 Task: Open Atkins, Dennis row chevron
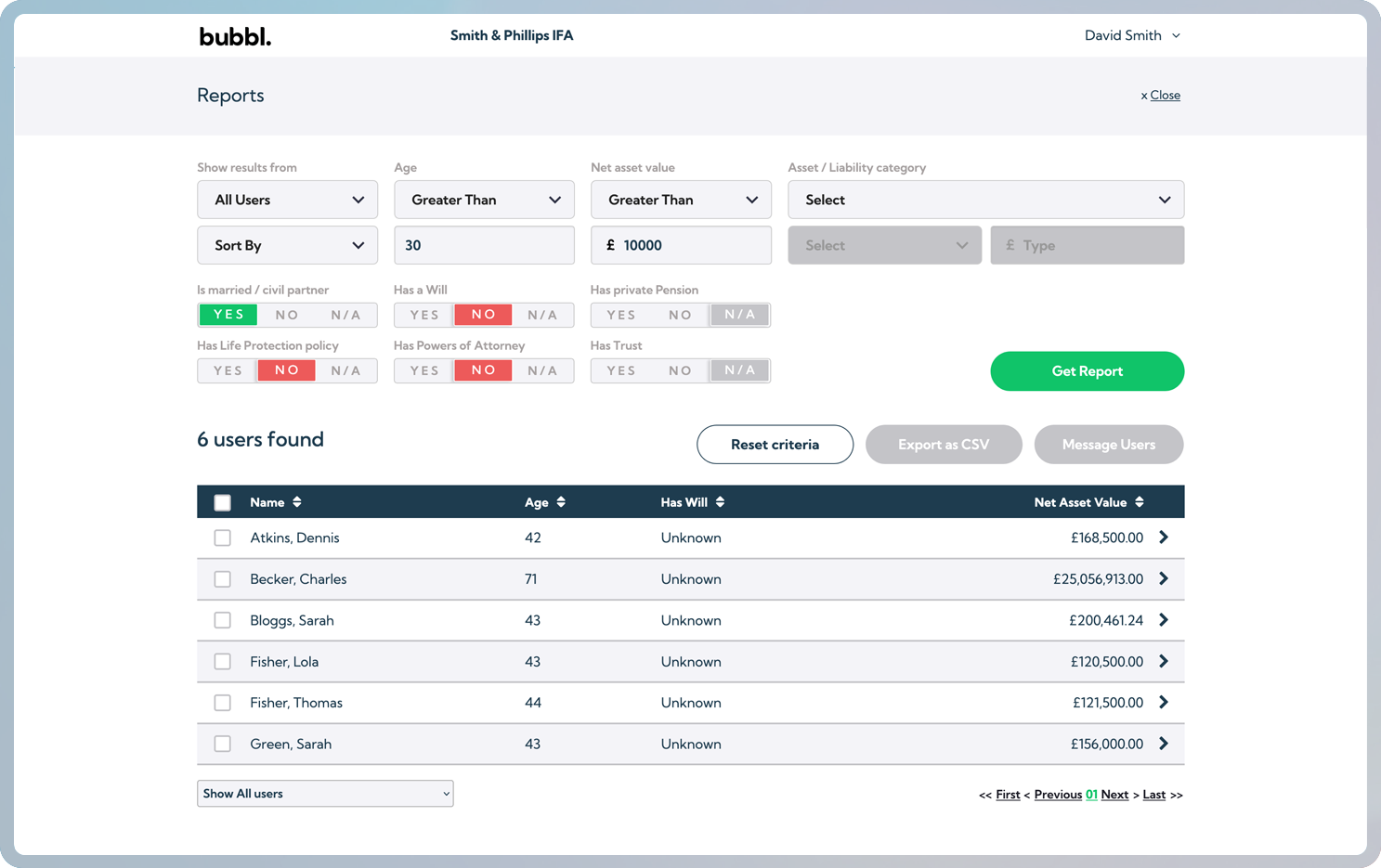click(1164, 538)
